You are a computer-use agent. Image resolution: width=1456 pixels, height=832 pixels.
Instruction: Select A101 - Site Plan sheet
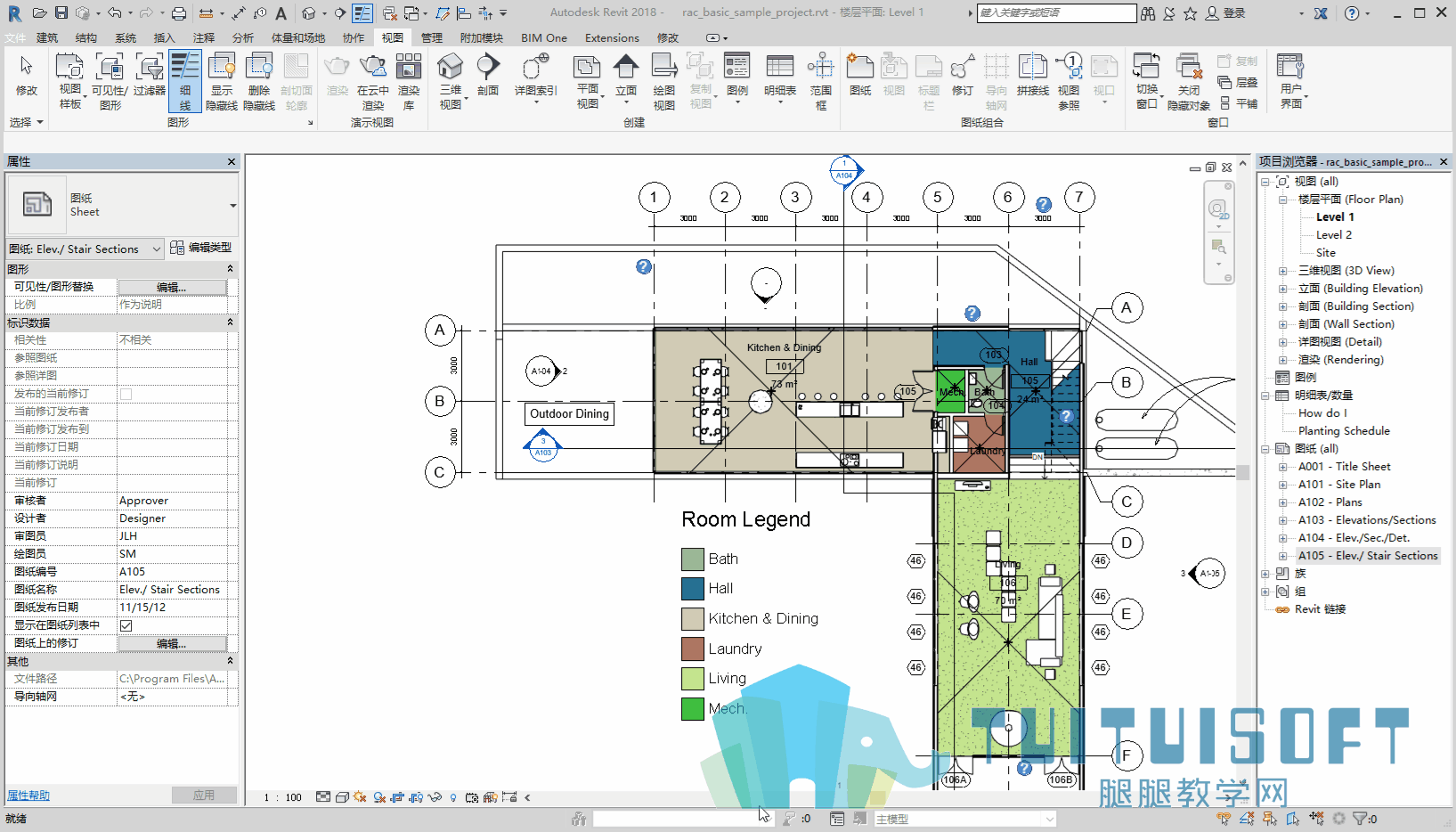pos(1339,485)
